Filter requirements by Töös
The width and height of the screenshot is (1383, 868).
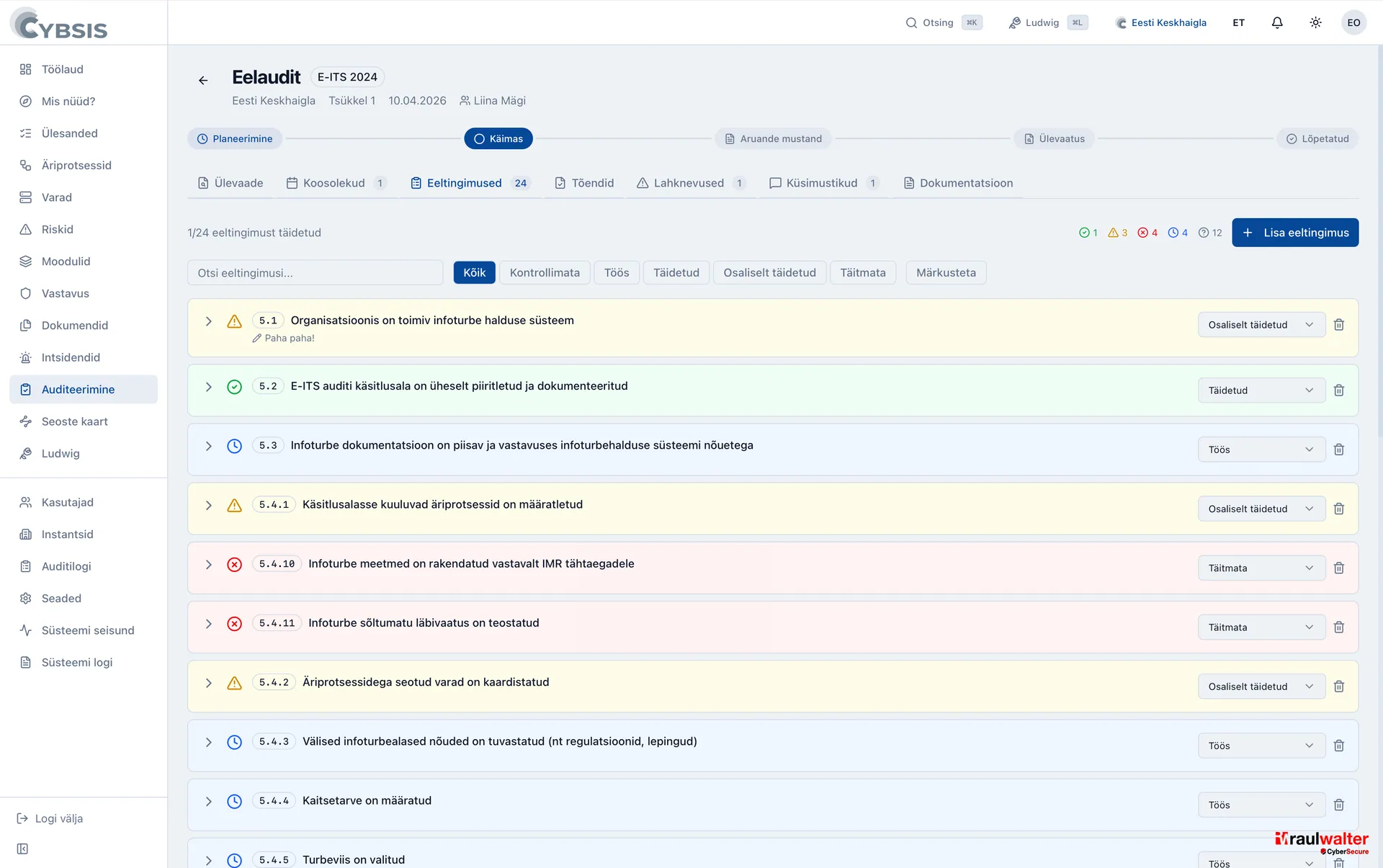617,273
